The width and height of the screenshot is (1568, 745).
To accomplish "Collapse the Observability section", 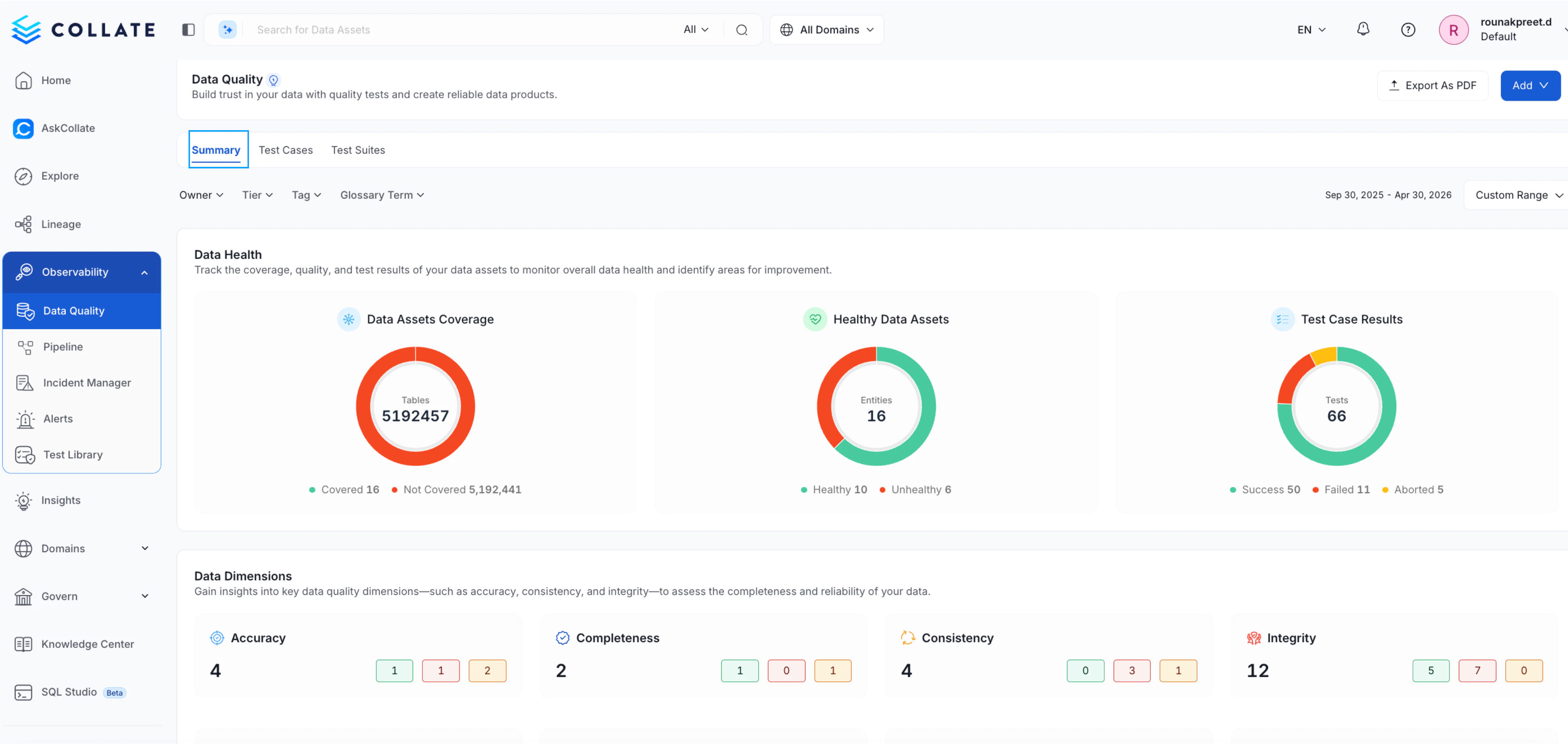I will (x=145, y=272).
